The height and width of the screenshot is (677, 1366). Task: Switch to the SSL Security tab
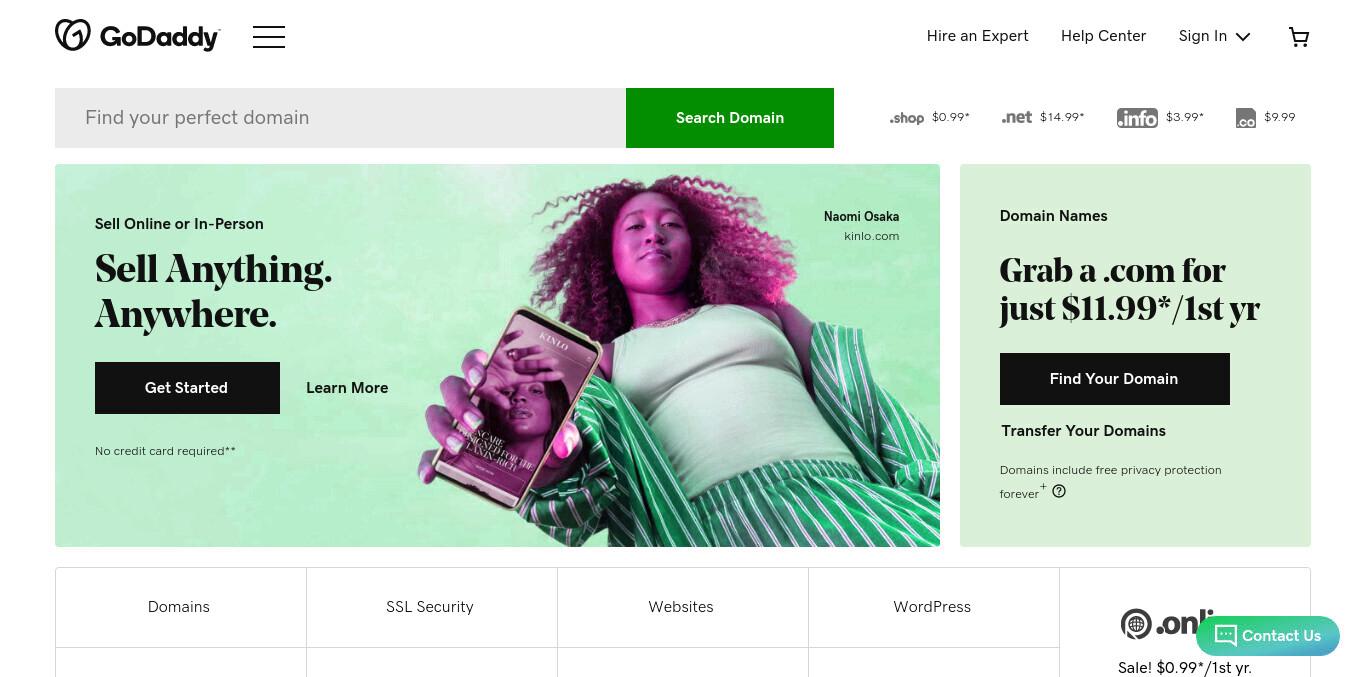coord(431,607)
